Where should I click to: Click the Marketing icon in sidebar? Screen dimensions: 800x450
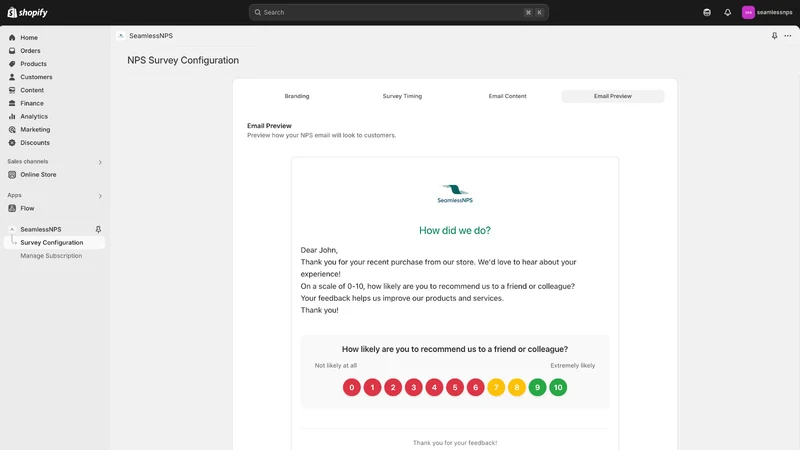tap(12, 130)
